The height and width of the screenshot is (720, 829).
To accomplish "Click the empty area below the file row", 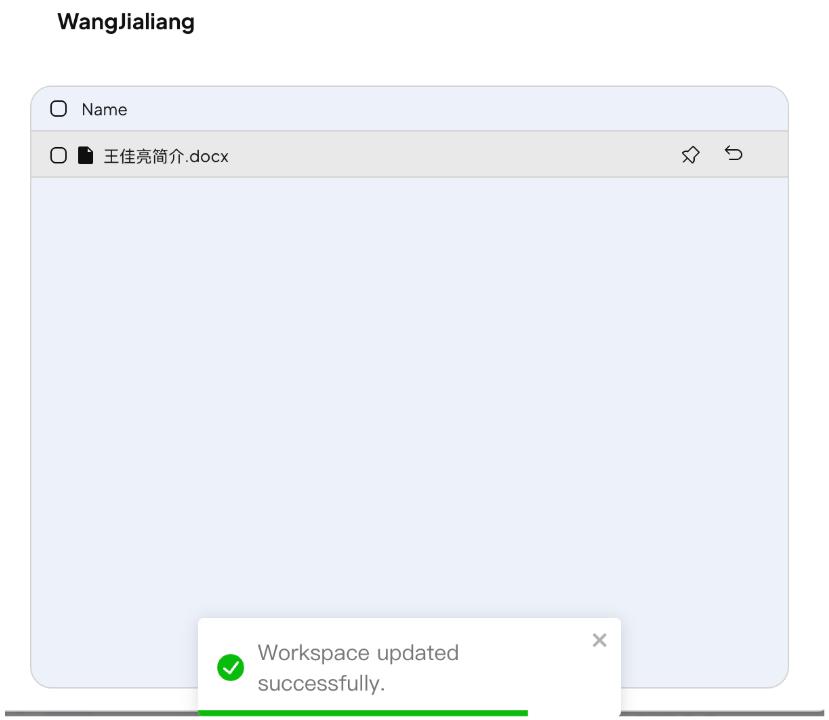I will pos(409,391).
